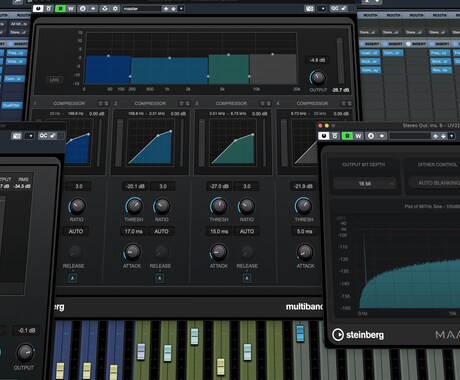Open plugin settings gear in multiband compressor toolbar
Screen dimensions: 460x380
point(115,8)
